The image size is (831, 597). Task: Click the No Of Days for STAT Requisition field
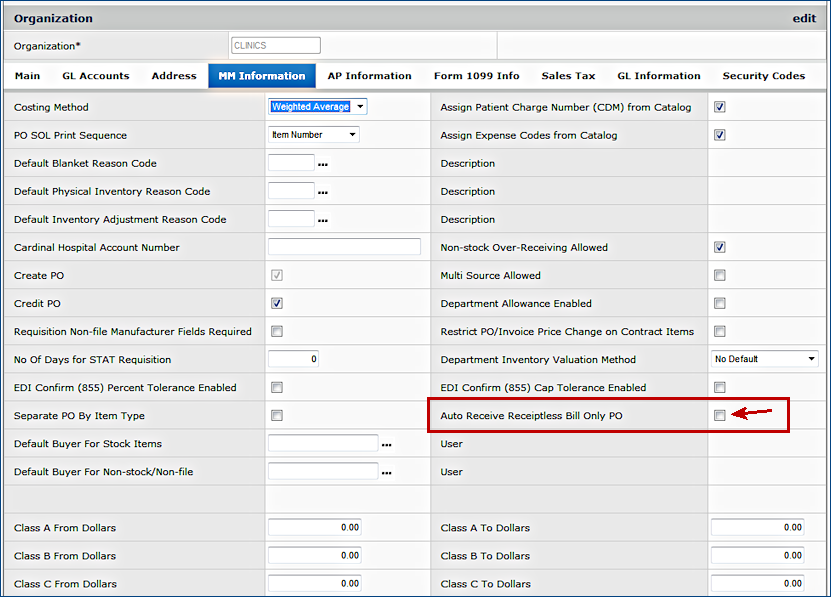pos(293,359)
